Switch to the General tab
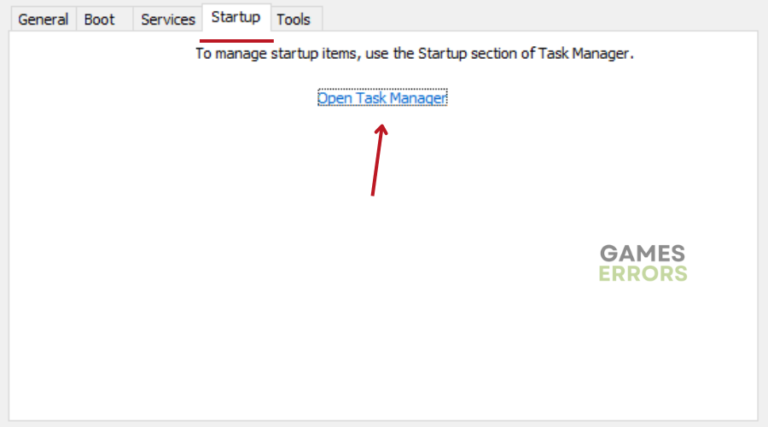 (x=43, y=19)
